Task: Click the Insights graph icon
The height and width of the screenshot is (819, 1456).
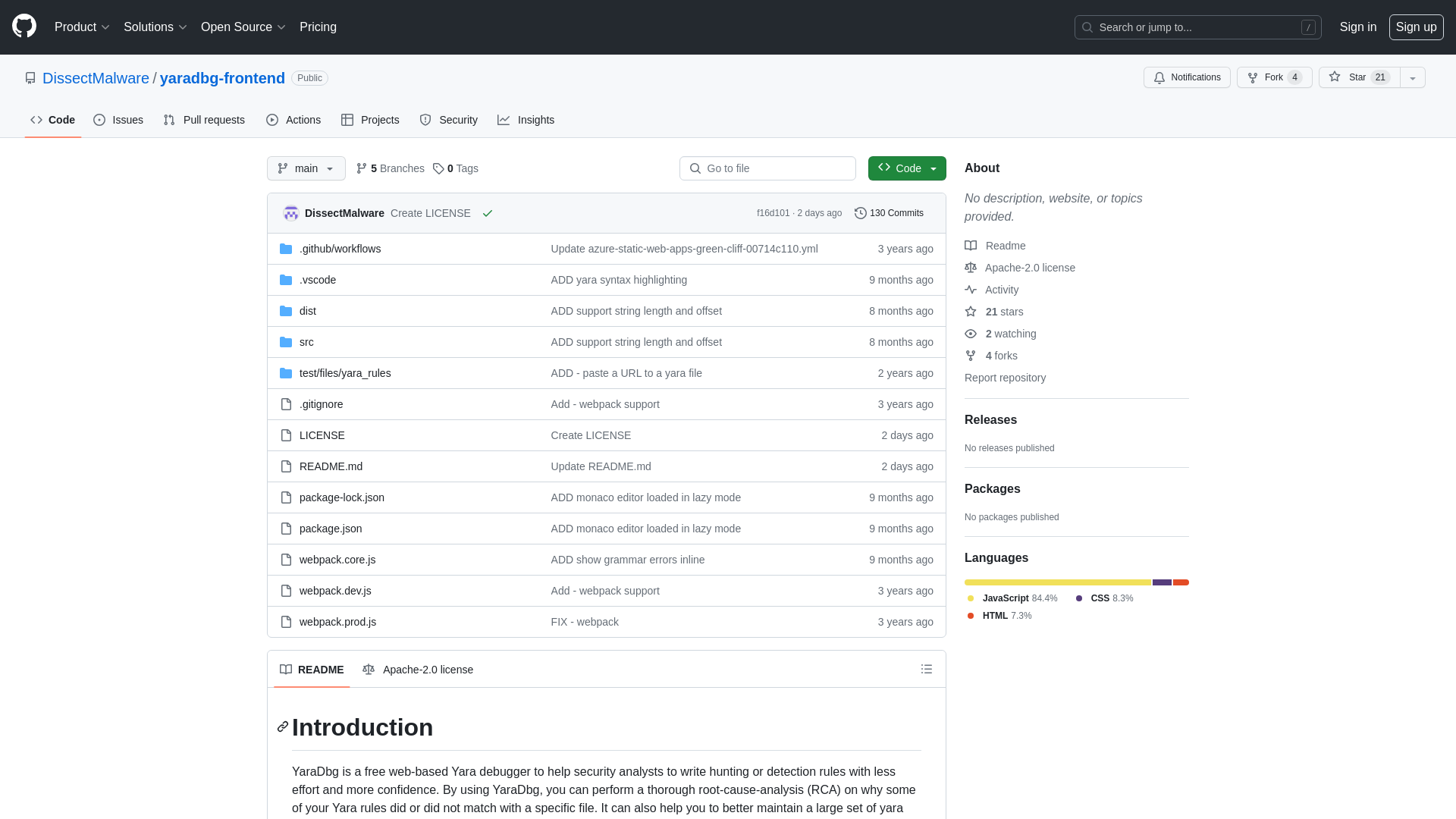Action: point(504,120)
